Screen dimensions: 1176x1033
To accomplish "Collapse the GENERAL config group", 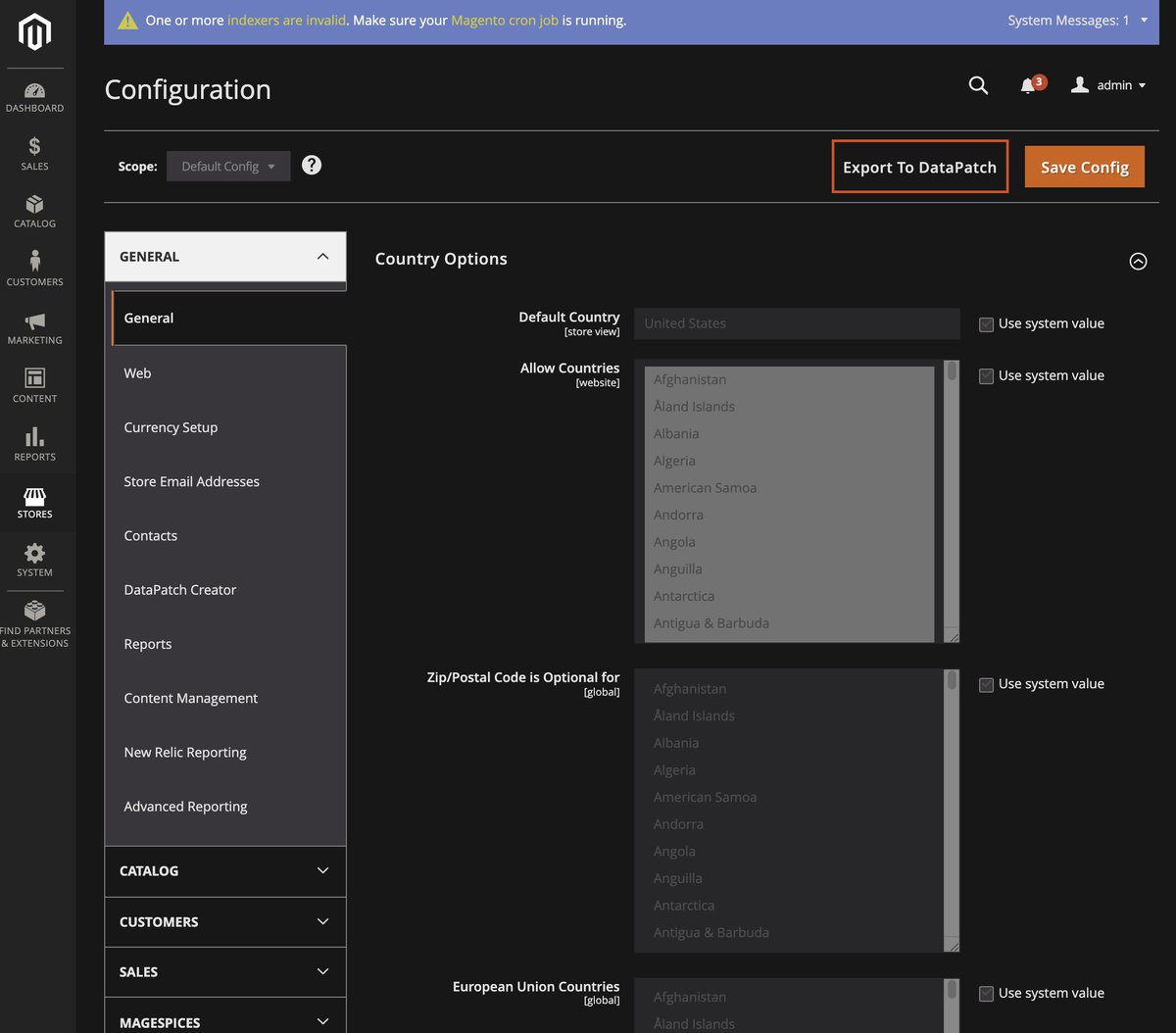I will tap(225, 257).
